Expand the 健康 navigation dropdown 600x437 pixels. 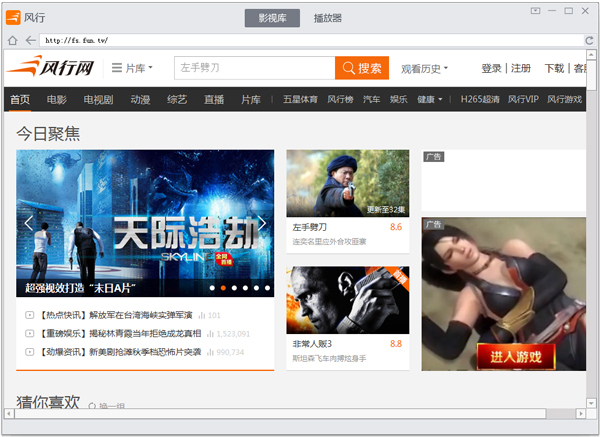pyautogui.click(x=429, y=99)
